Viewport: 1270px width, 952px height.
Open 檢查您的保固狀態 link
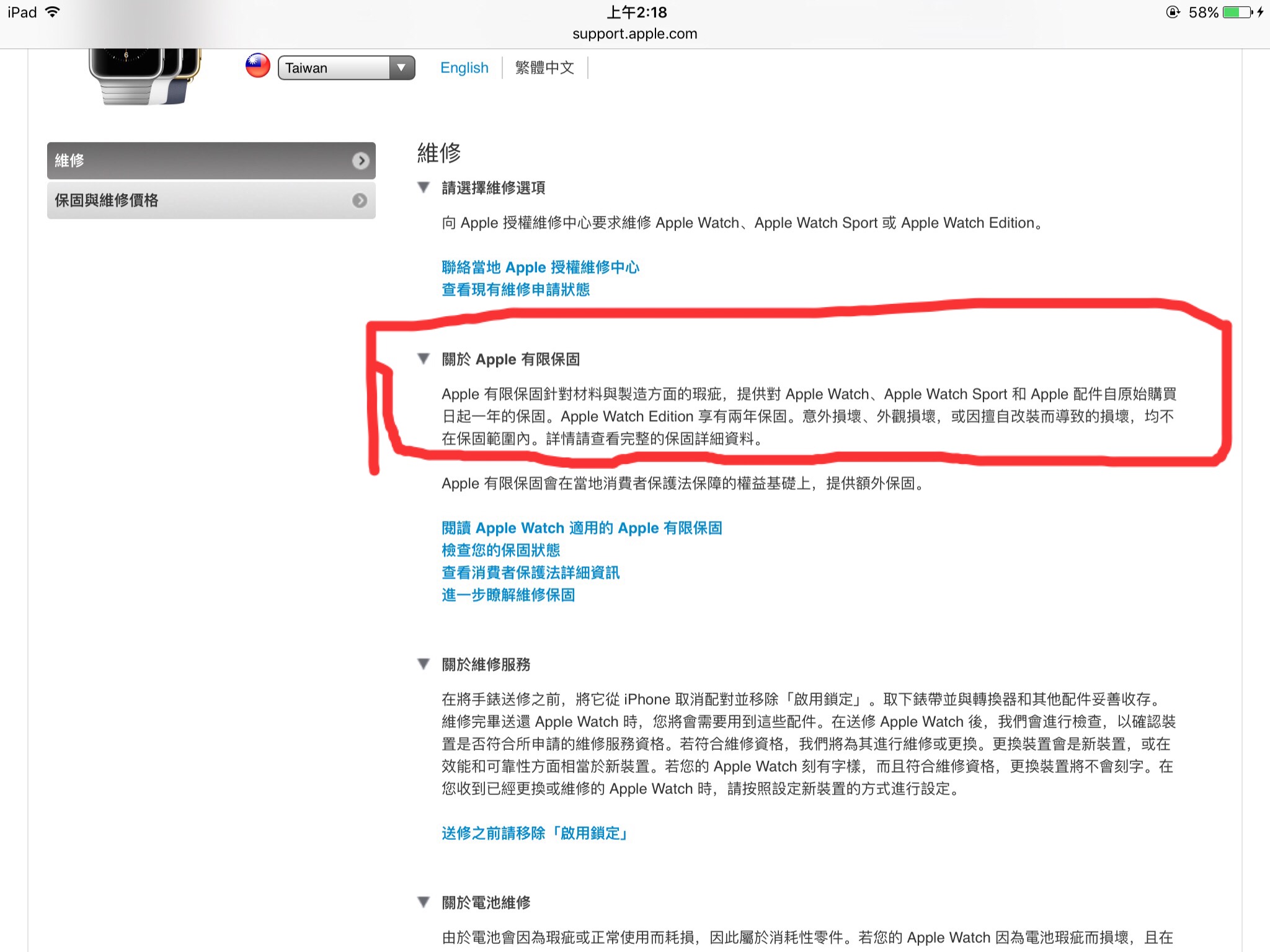(x=500, y=550)
